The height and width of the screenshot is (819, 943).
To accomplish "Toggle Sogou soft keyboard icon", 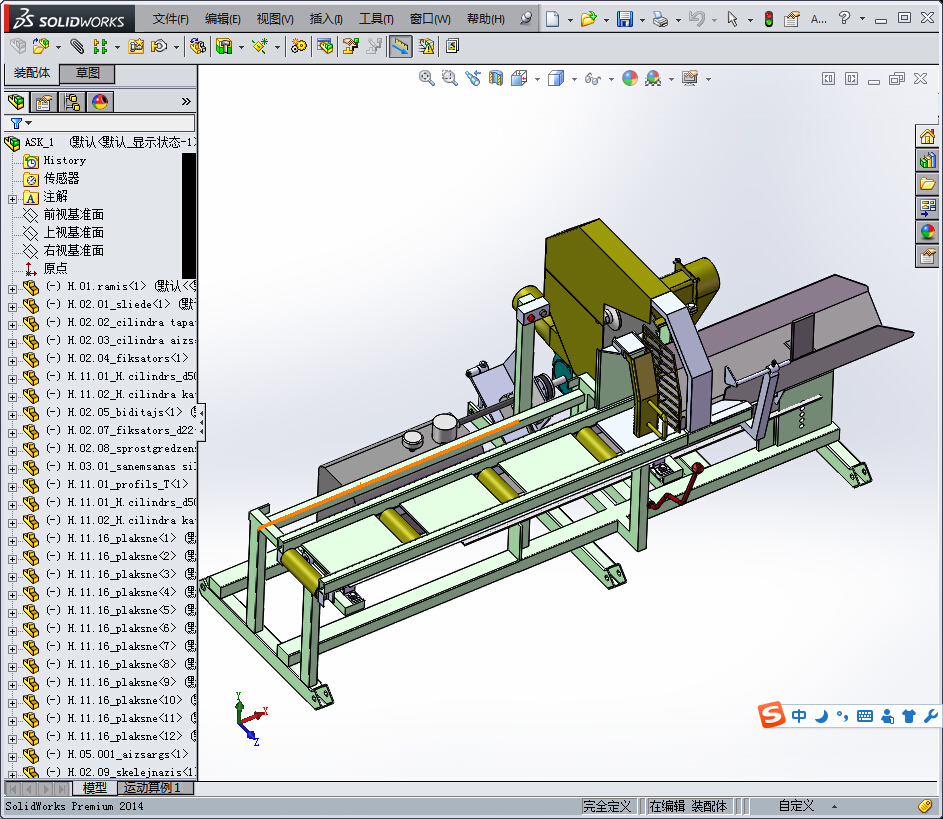I will (x=864, y=716).
